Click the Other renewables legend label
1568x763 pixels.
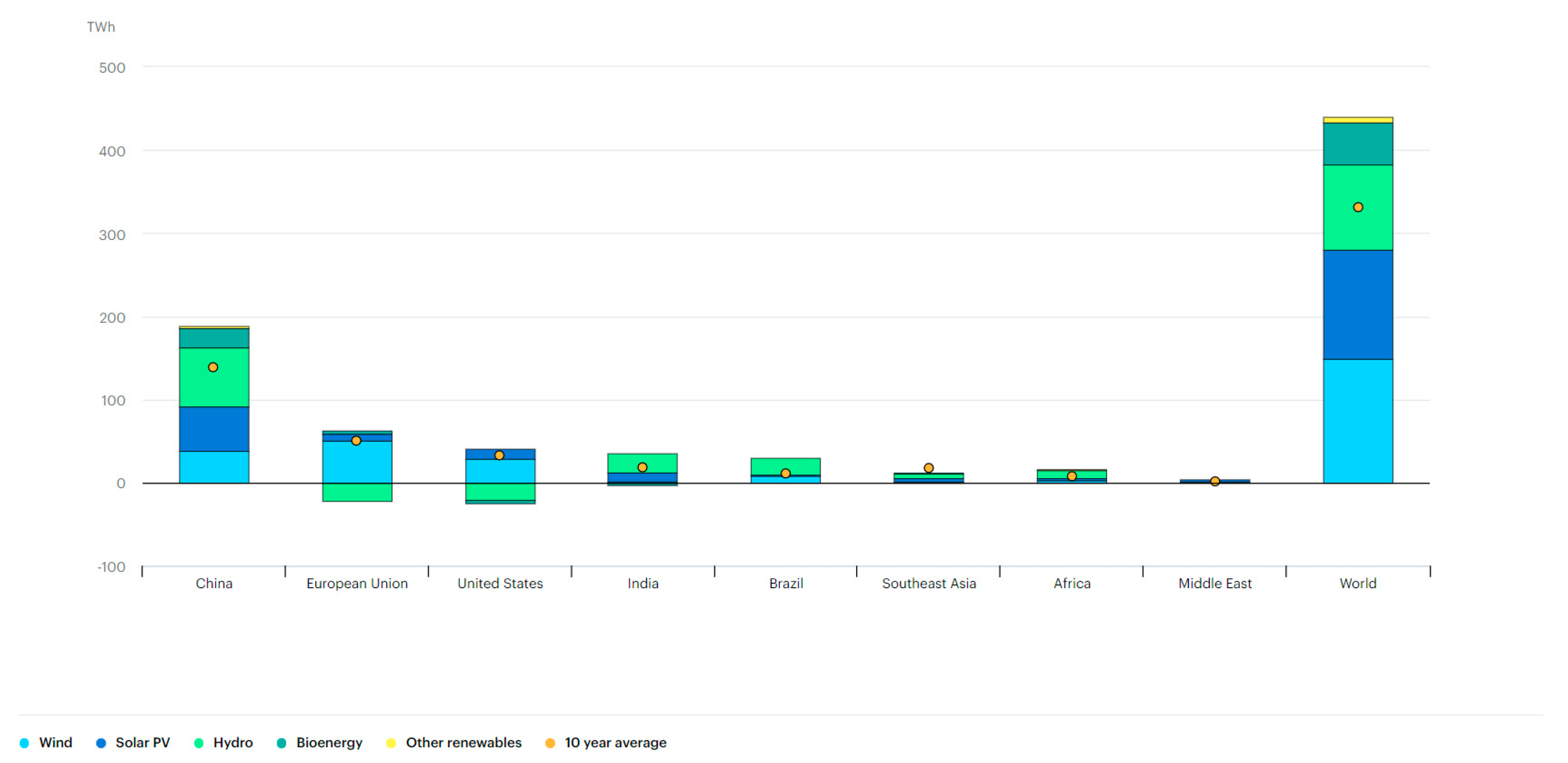pyautogui.click(x=463, y=742)
